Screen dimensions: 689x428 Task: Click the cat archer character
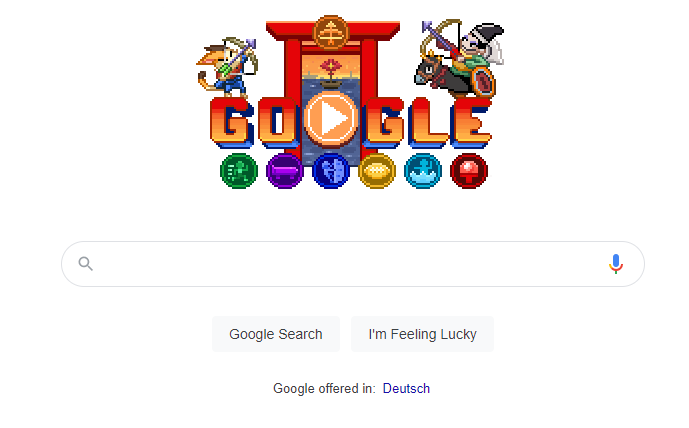(226, 67)
